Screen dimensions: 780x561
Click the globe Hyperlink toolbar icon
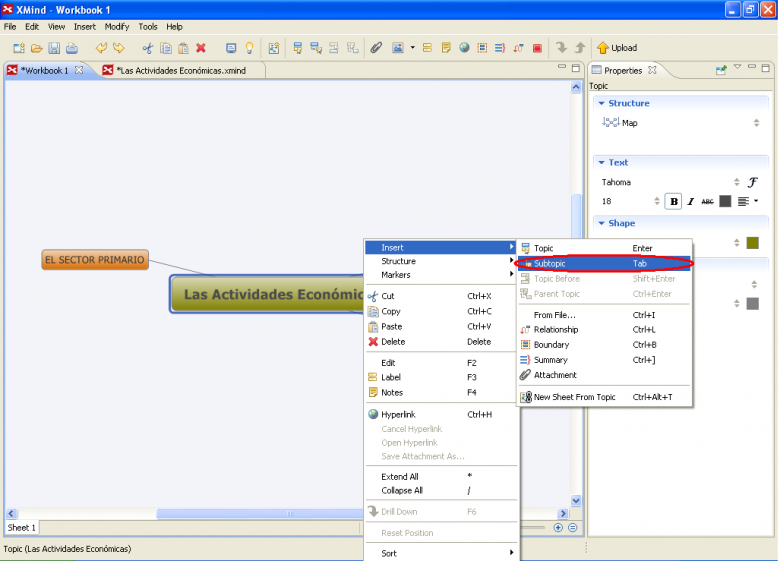[464, 48]
